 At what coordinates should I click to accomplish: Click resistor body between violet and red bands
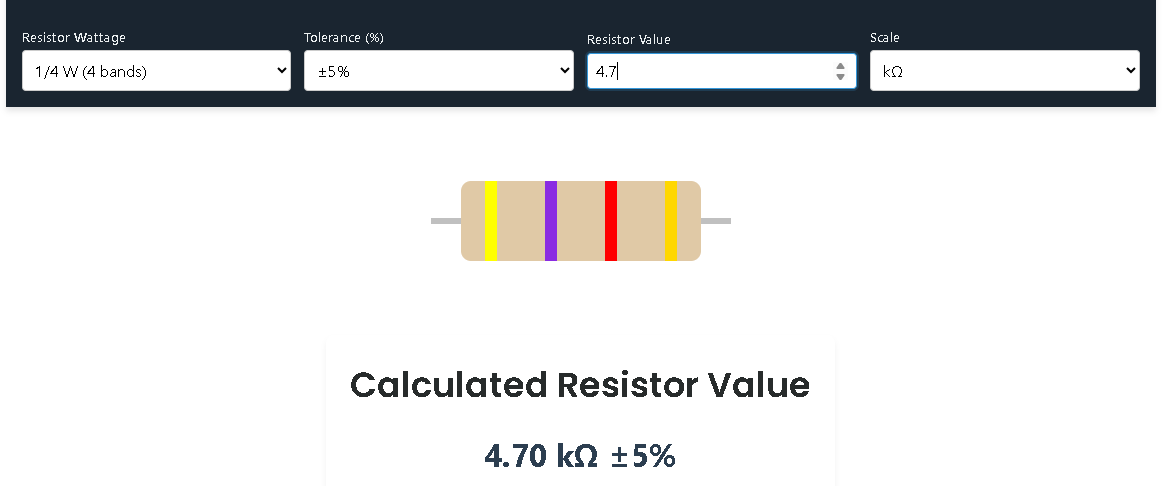(x=581, y=221)
